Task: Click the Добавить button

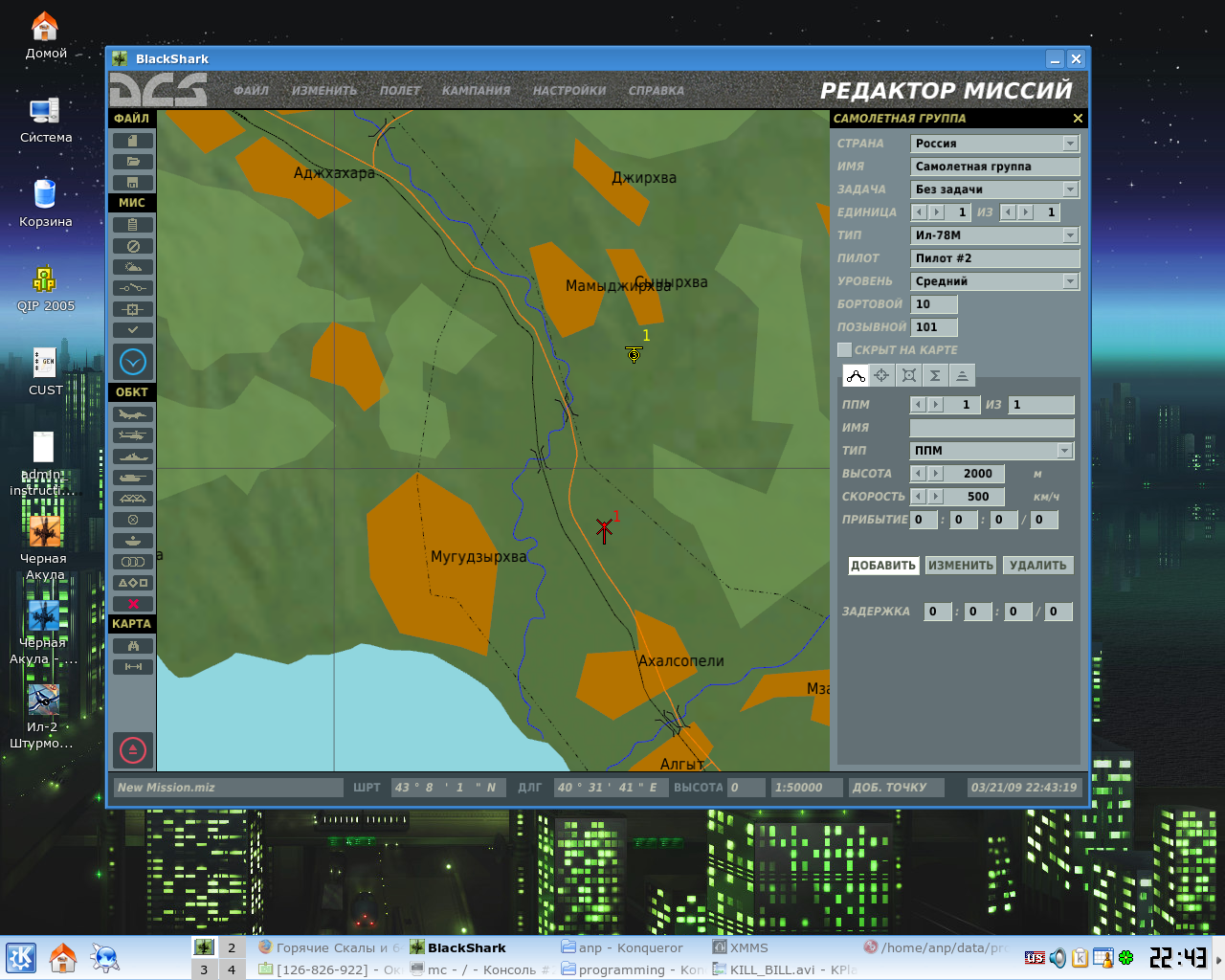Action: [883, 566]
